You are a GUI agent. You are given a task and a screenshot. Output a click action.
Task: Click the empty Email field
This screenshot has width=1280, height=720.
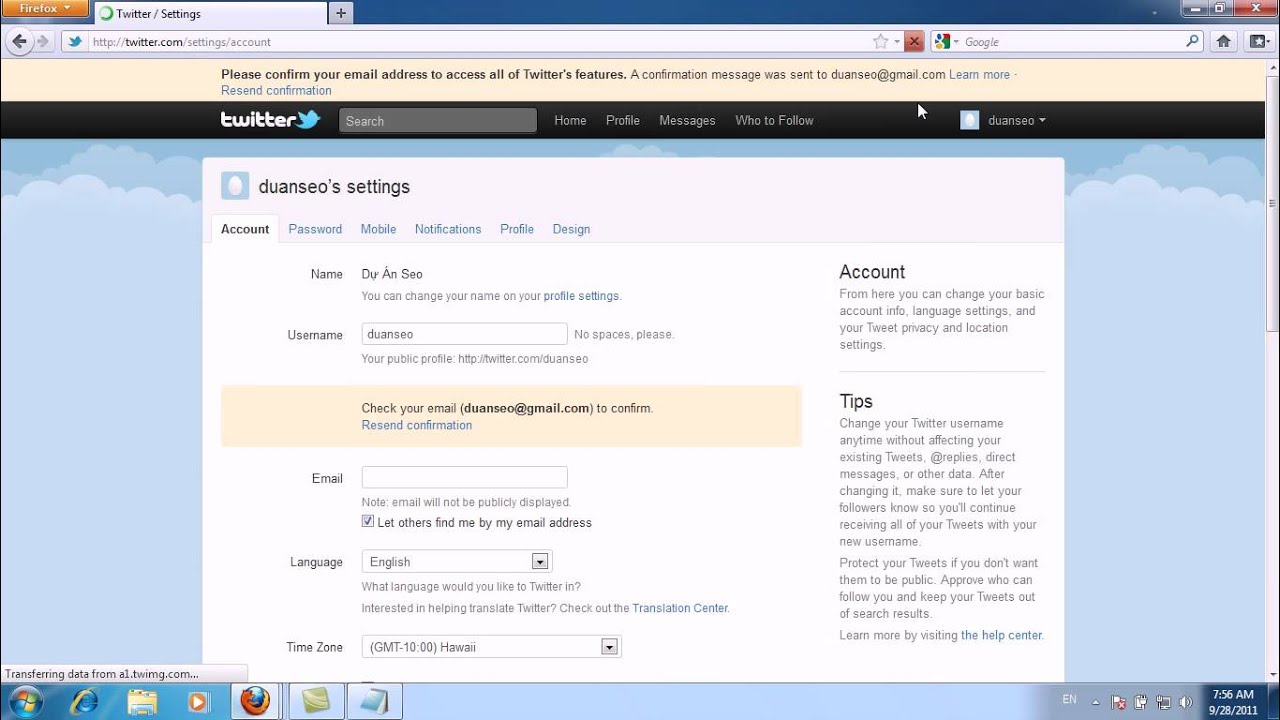point(464,477)
